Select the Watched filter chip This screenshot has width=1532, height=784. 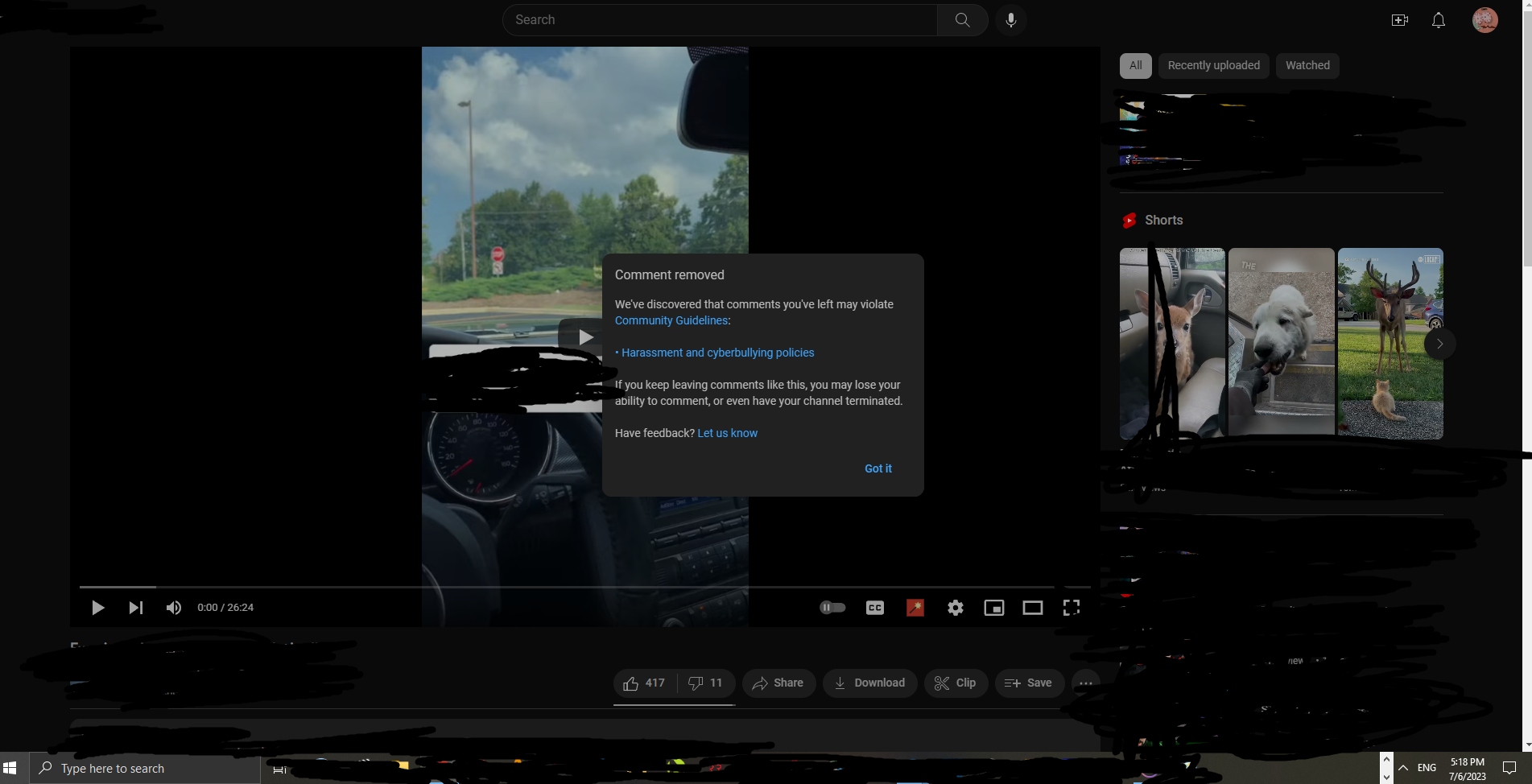tap(1307, 66)
